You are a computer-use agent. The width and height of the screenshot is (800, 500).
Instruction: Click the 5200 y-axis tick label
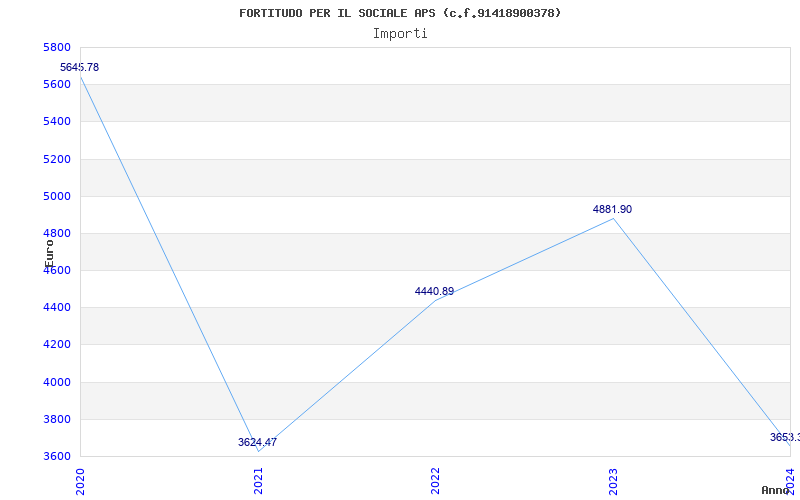coord(57,159)
